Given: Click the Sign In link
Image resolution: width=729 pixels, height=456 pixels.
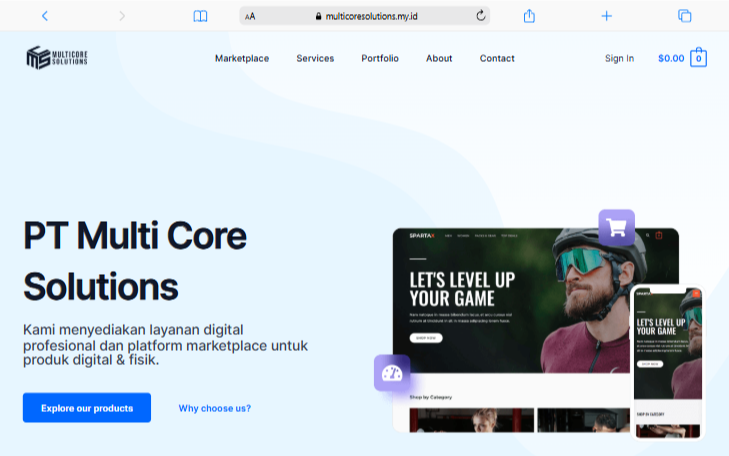Looking at the screenshot, I should click(619, 58).
